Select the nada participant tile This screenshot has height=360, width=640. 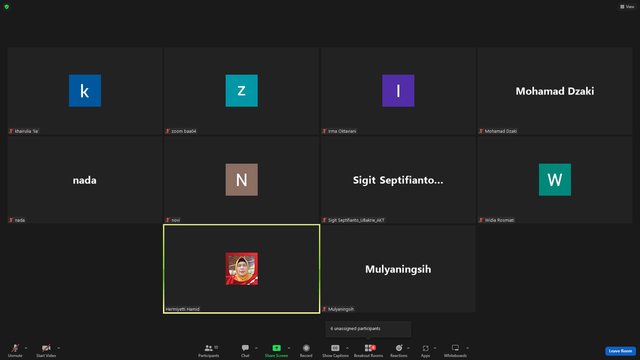(85, 180)
